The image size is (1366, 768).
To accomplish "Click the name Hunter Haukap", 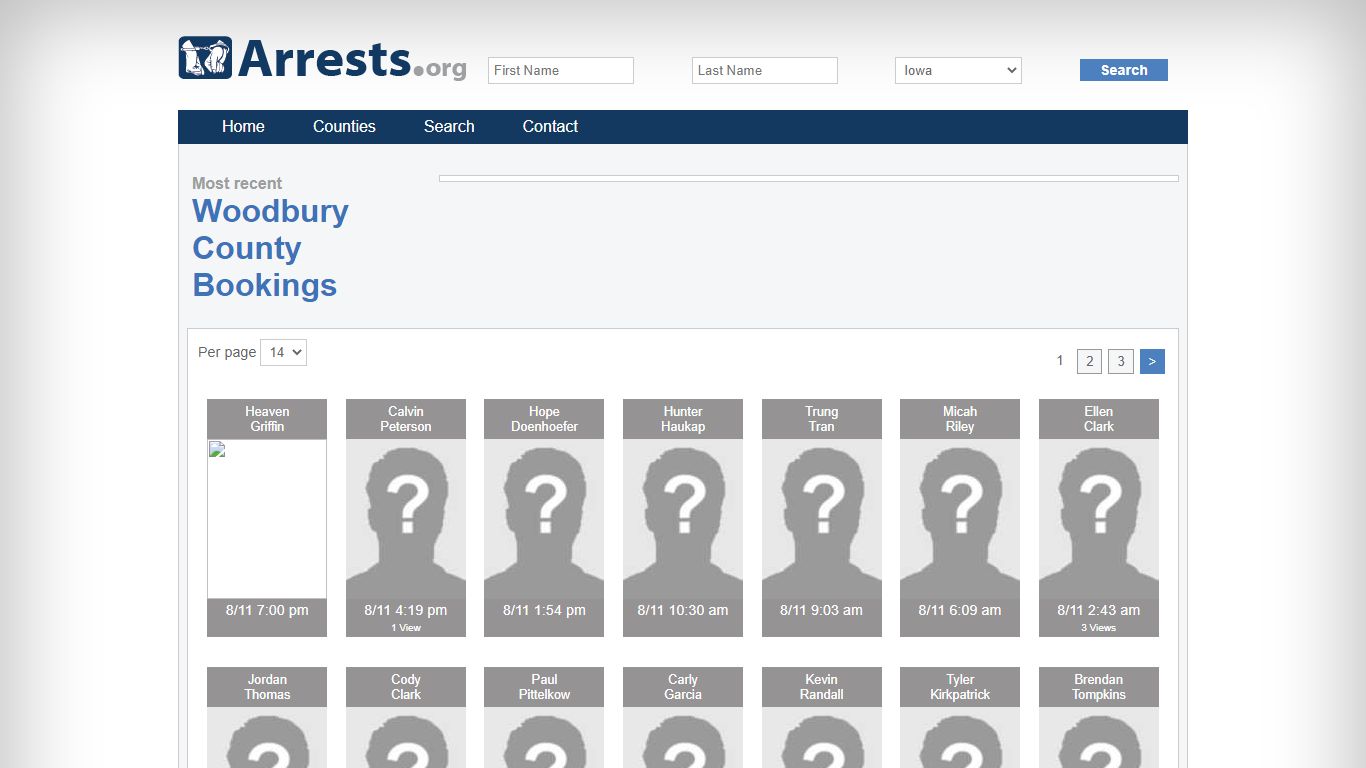I will coord(683,419).
